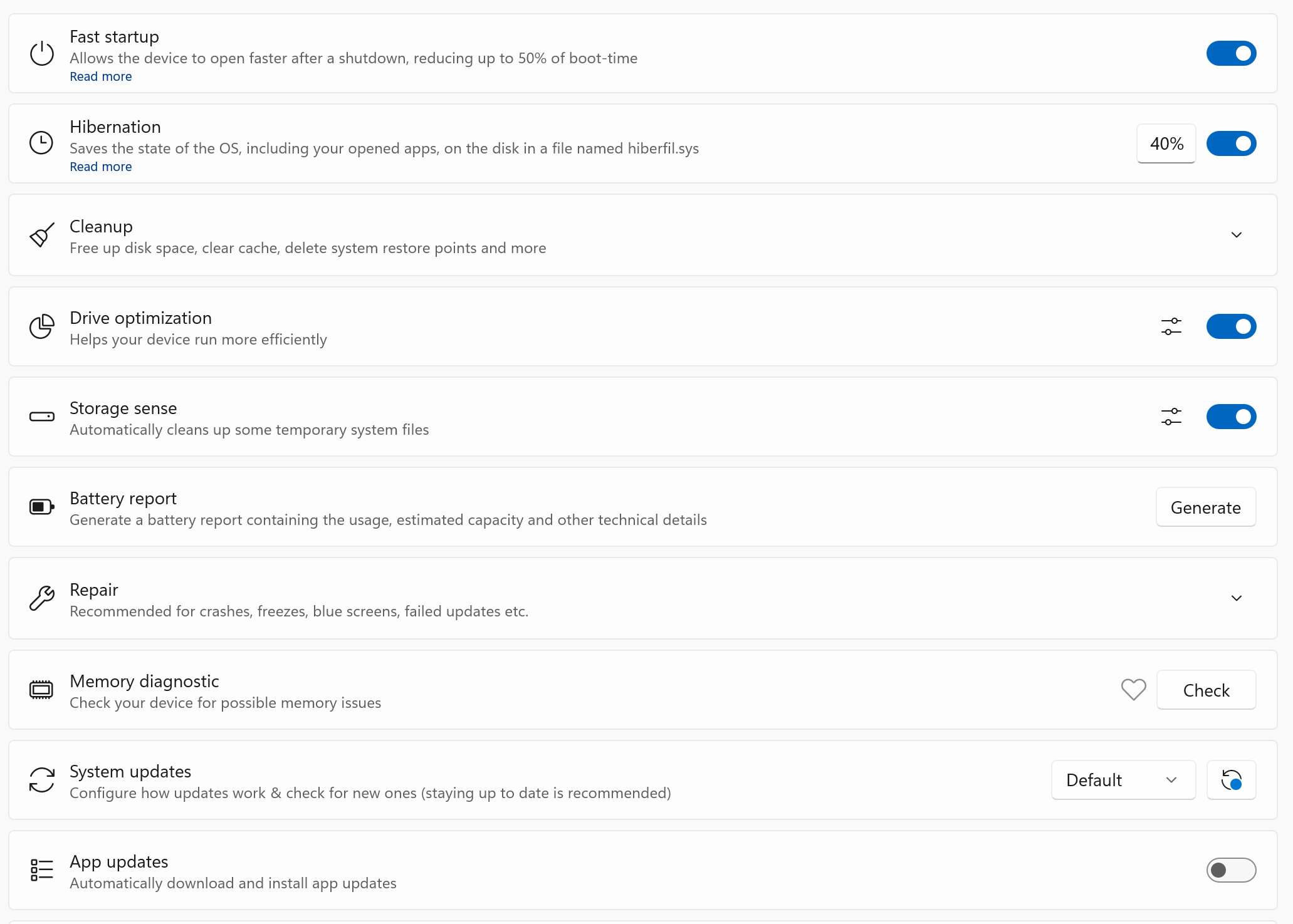Expand the Cleanup section chevron
This screenshot has width=1293, height=924.
point(1236,236)
